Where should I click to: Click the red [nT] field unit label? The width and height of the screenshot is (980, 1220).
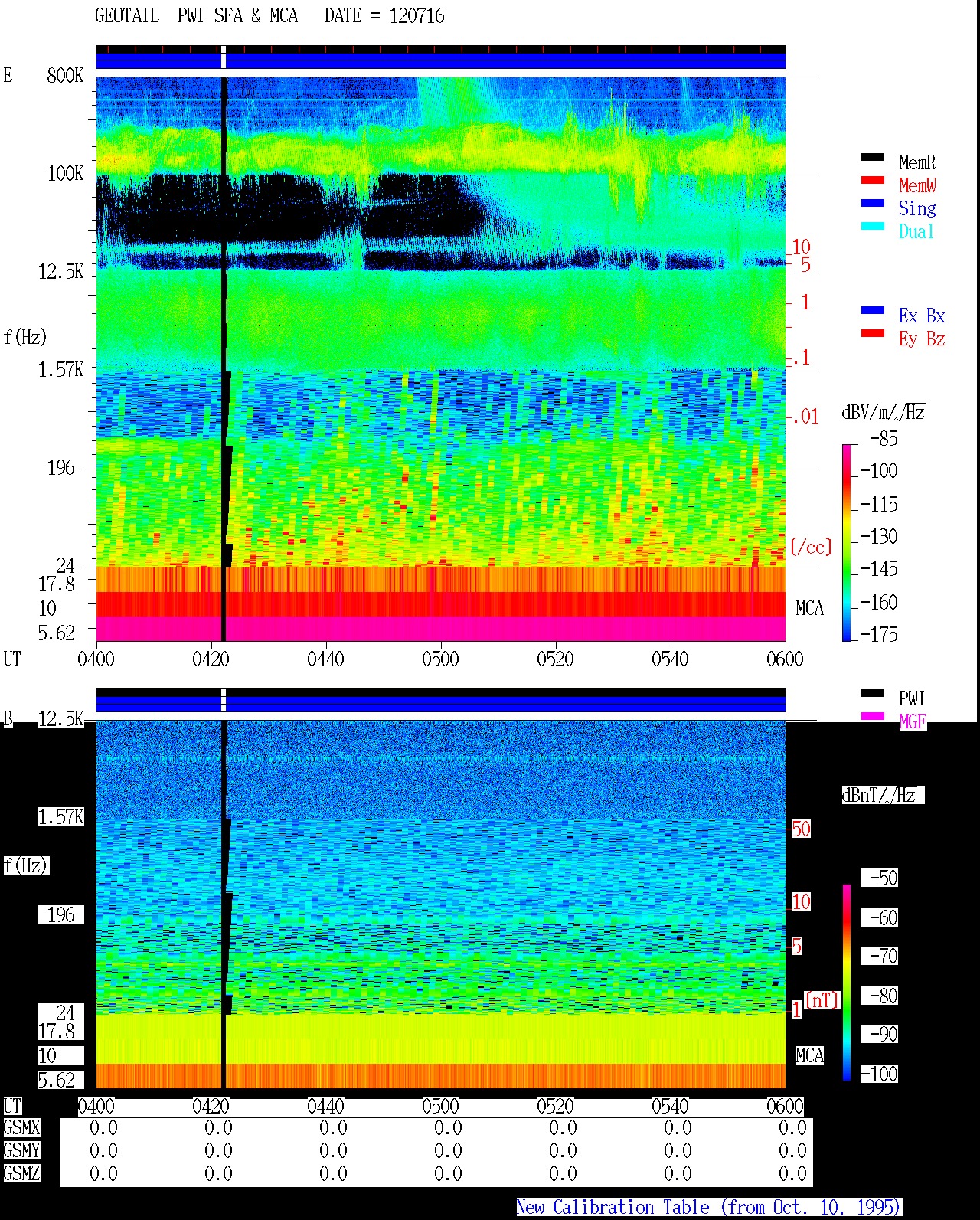click(822, 1000)
